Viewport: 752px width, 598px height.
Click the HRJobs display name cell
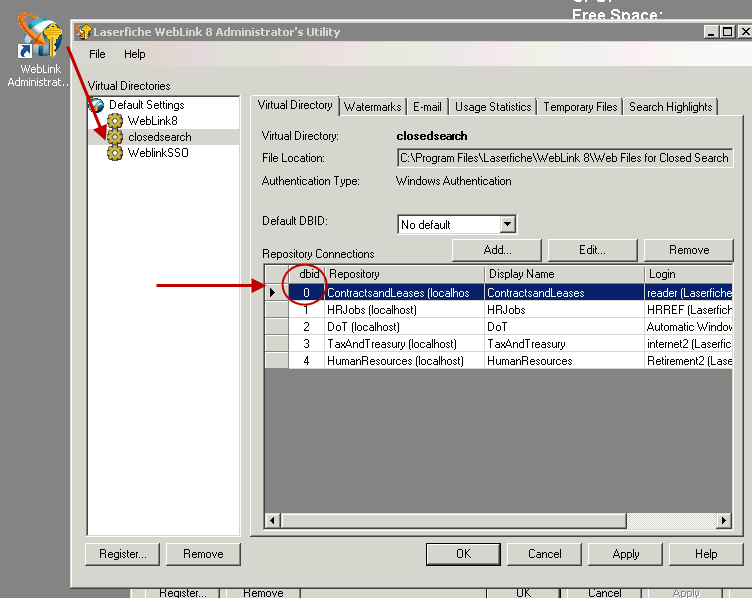click(564, 310)
